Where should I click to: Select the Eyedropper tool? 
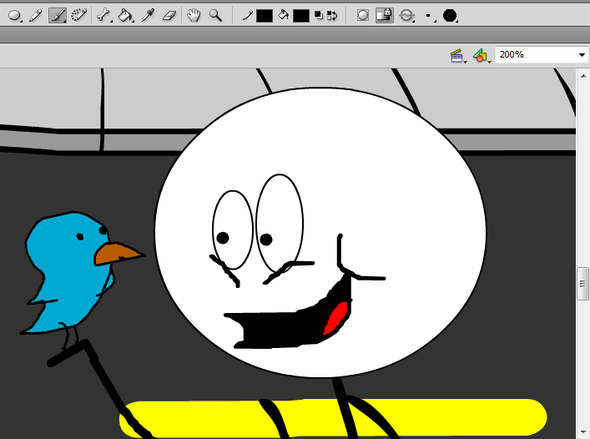click(x=148, y=16)
